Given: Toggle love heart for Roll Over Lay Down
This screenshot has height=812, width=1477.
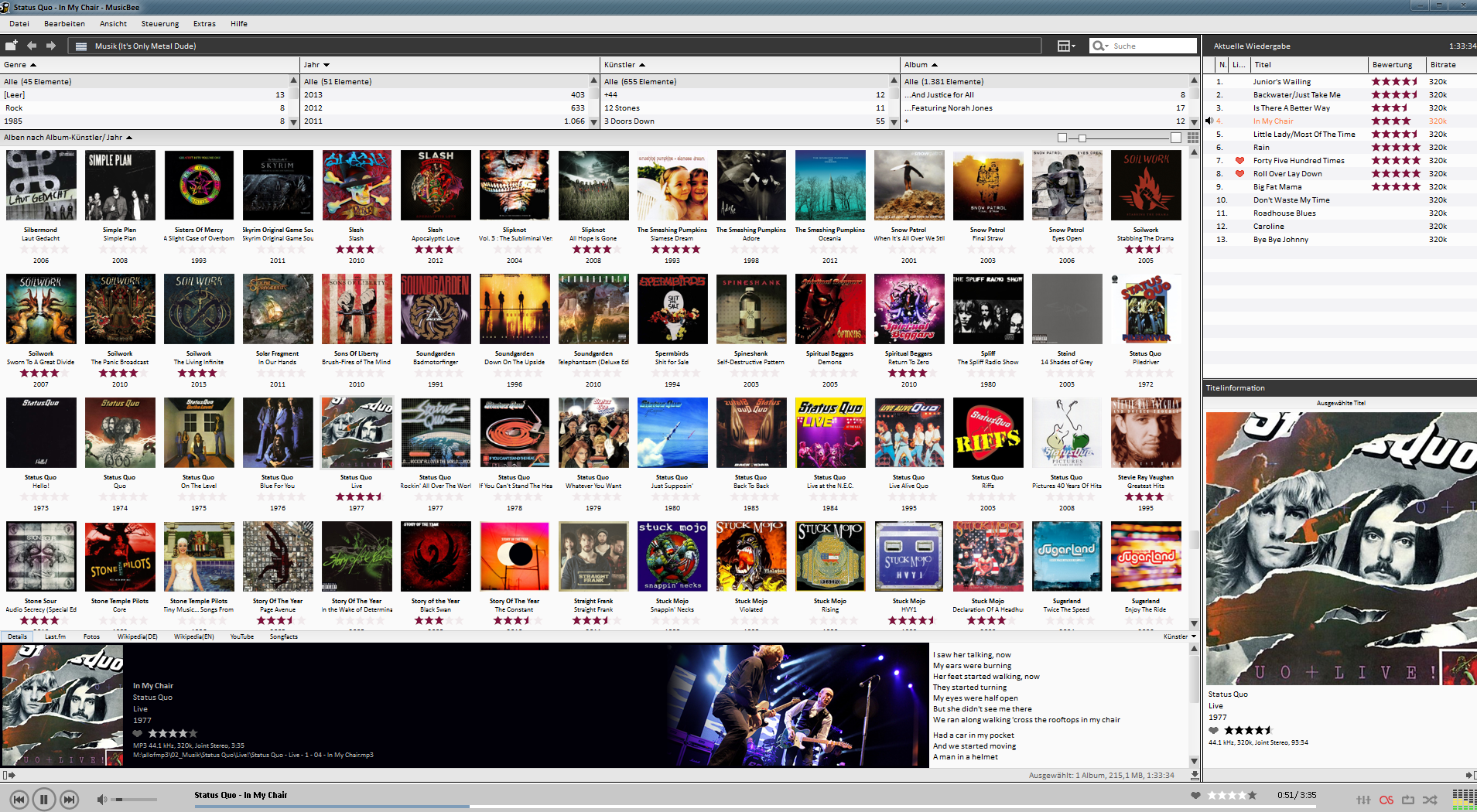Looking at the screenshot, I should 1239,174.
